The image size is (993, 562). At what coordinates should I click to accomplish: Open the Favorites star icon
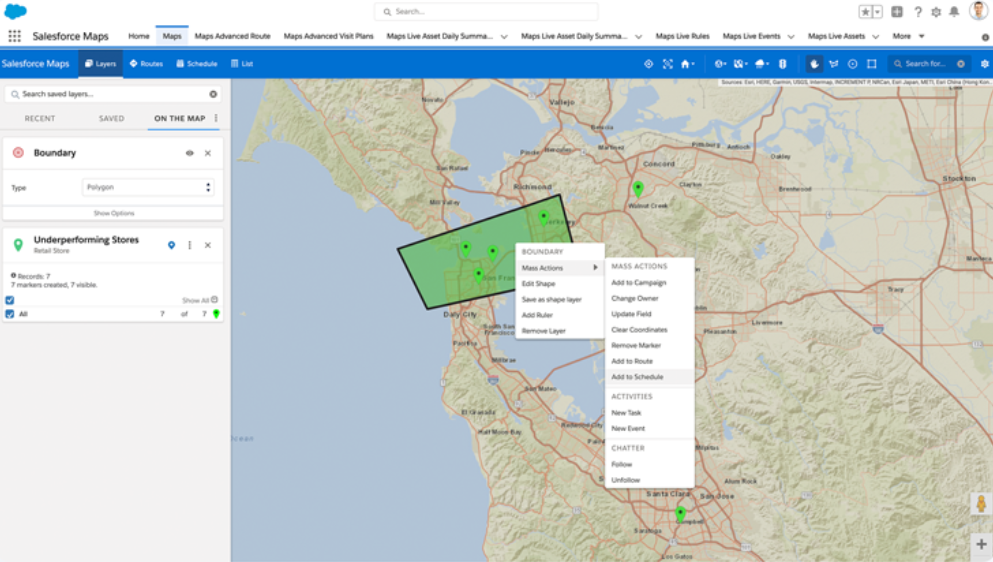click(x=865, y=11)
